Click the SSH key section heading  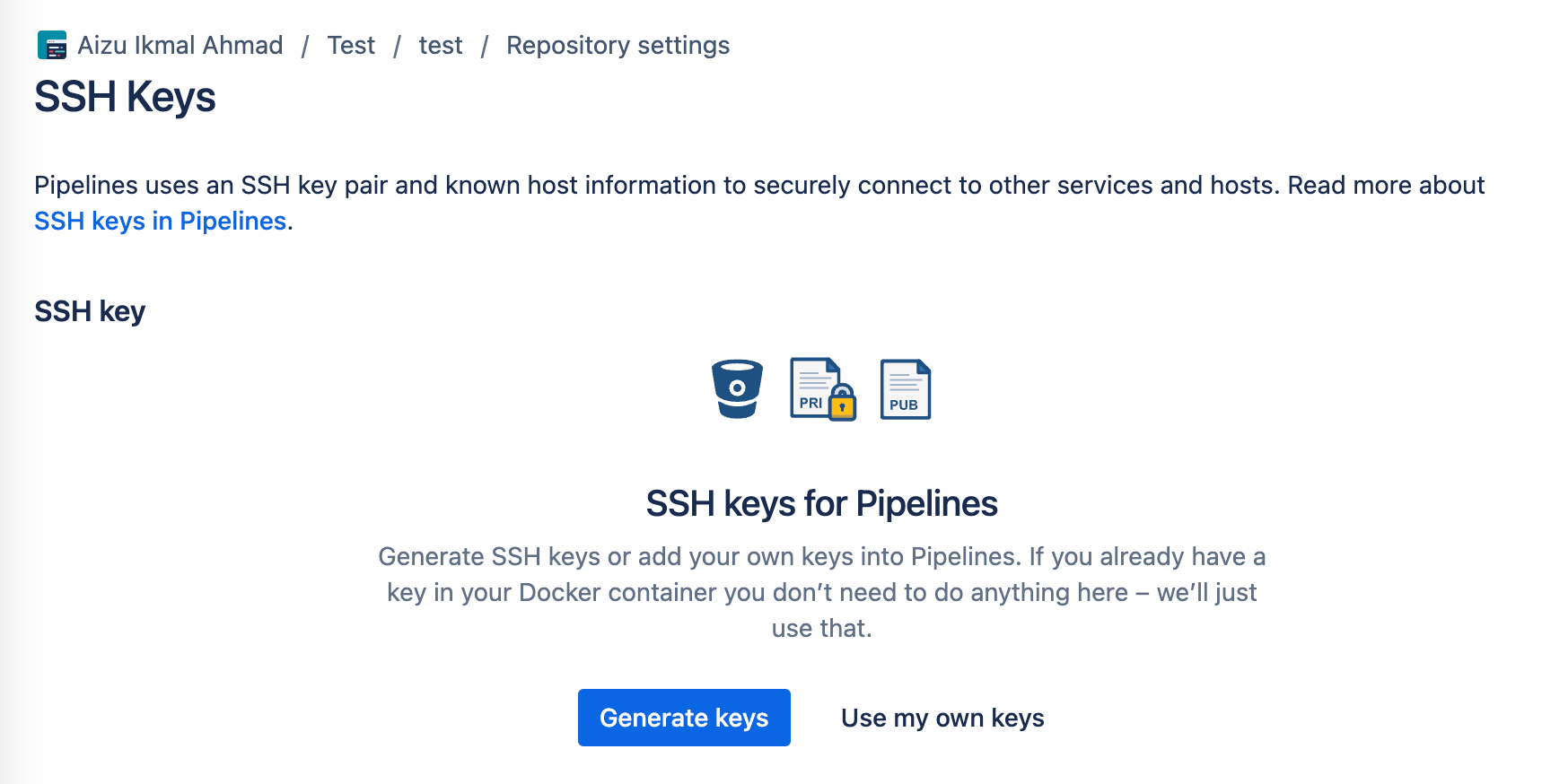[x=90, y=311]
